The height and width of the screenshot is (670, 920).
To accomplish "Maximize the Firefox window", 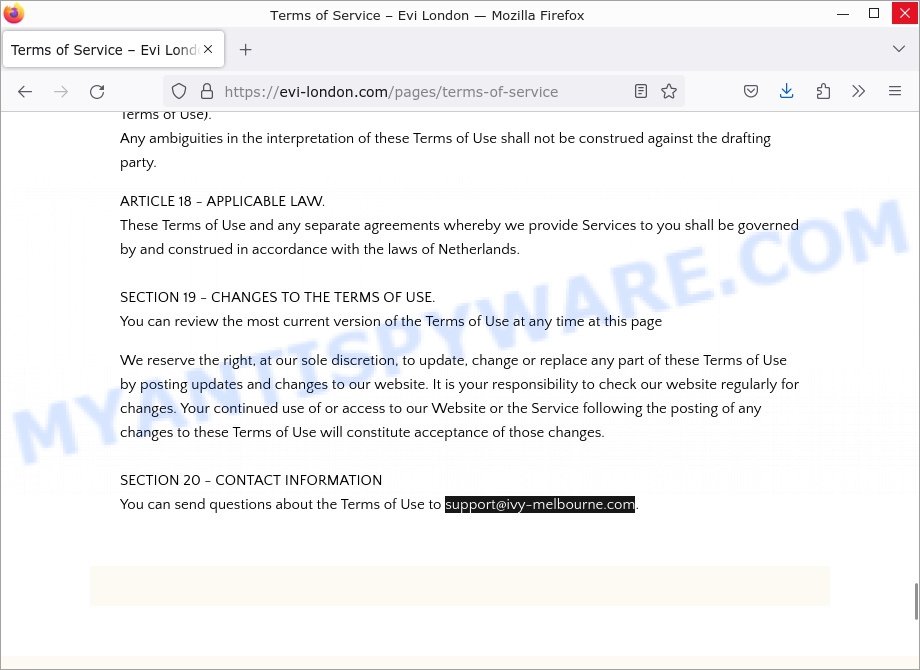I will [x=874, y=13].
